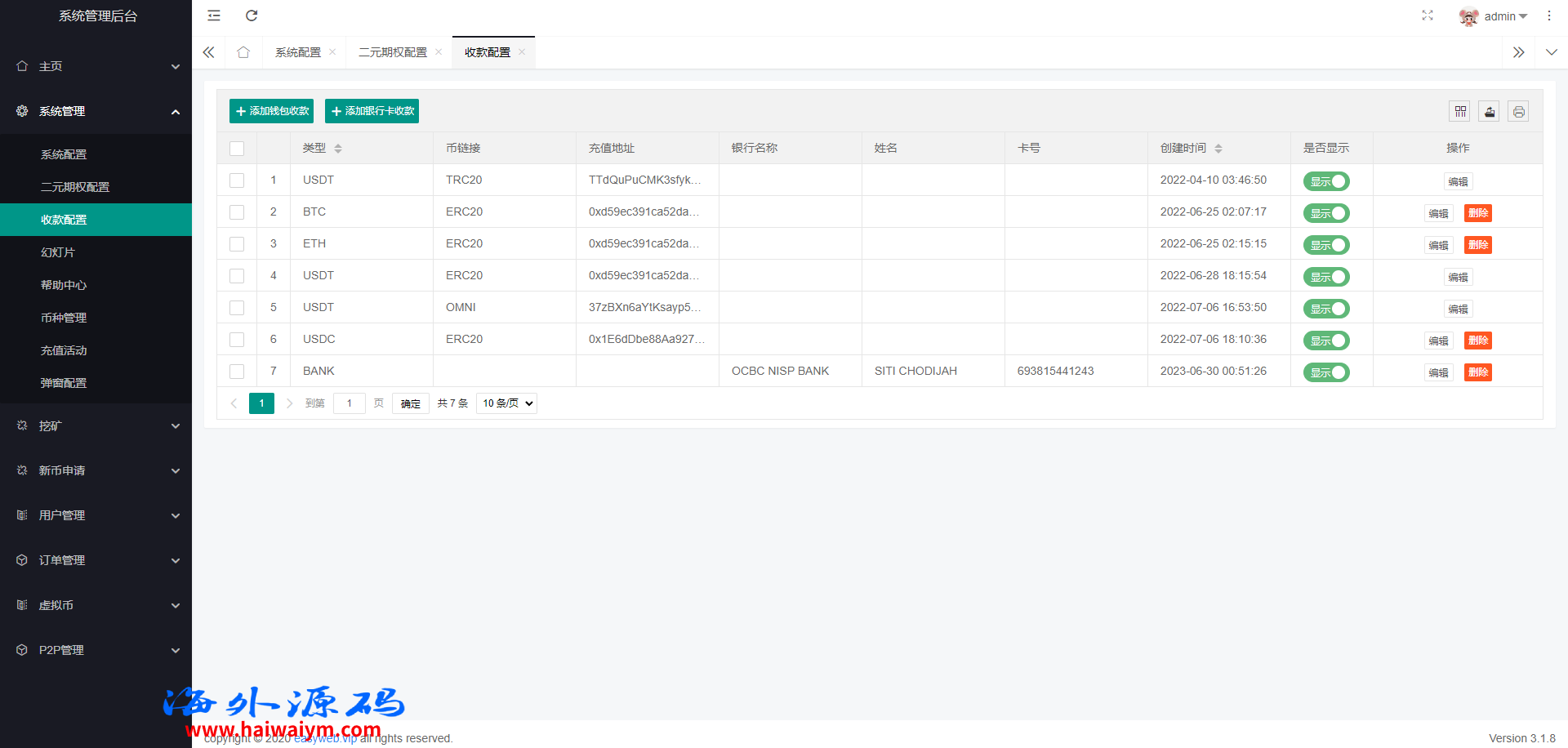Check the box for BTC row
Screen dimensions: 1568x748
pos(237,212)
